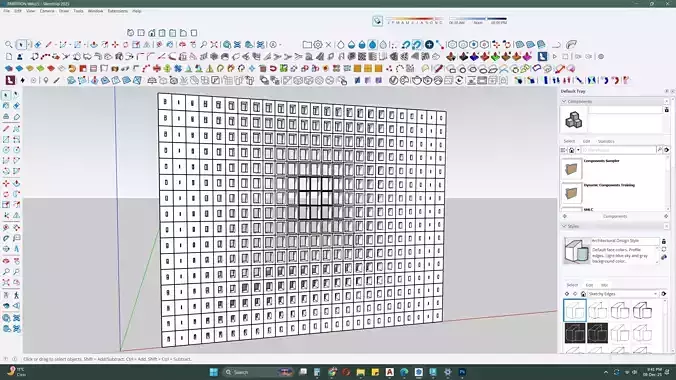Switch to the Edit tab in Styles
Viewport: 676px width, 380px height.
(589, 285)
